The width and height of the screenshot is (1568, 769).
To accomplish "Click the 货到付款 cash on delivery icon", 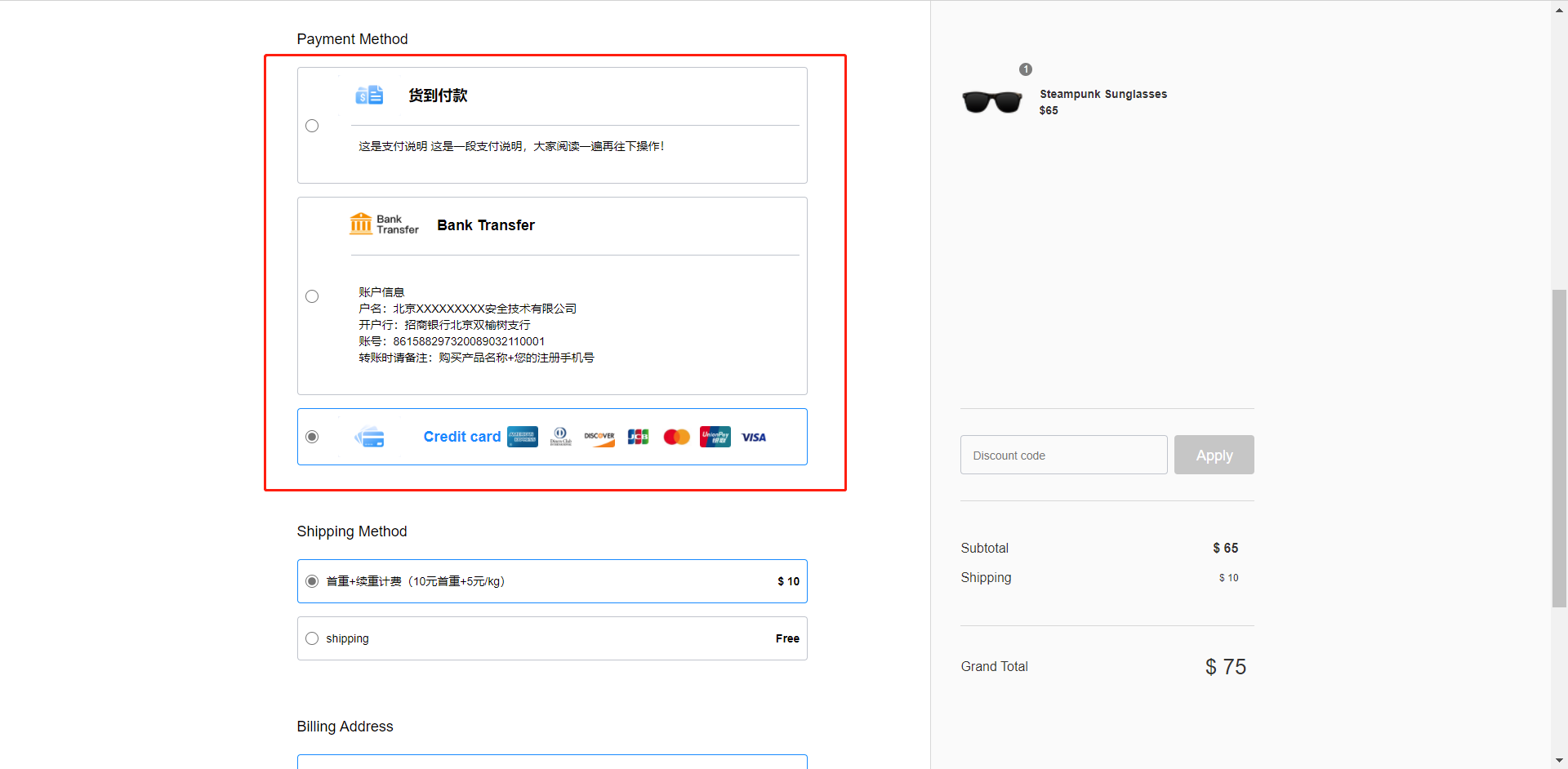I will pyautogui.click(x=369, y=96).
